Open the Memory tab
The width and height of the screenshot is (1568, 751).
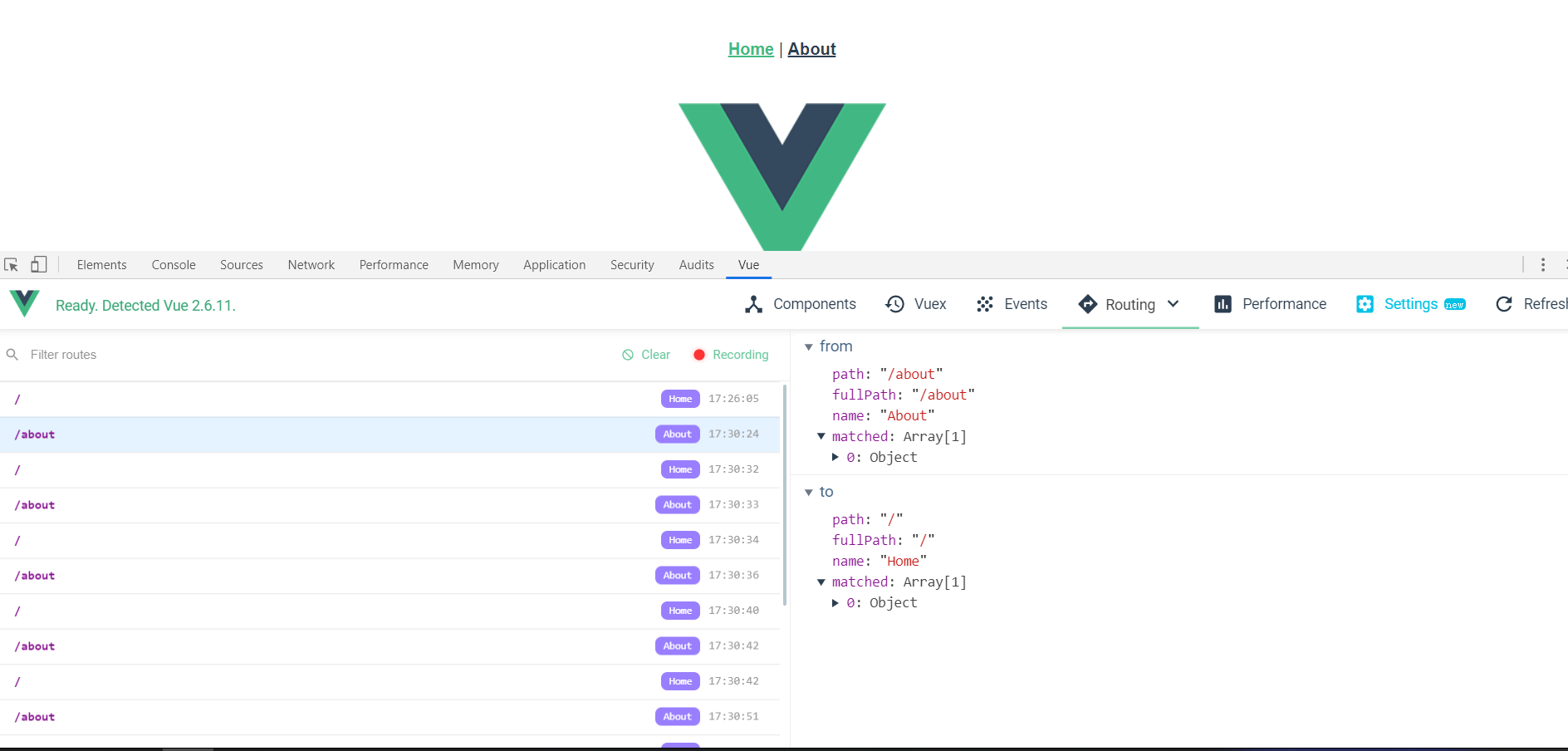[x=476, y=265]
